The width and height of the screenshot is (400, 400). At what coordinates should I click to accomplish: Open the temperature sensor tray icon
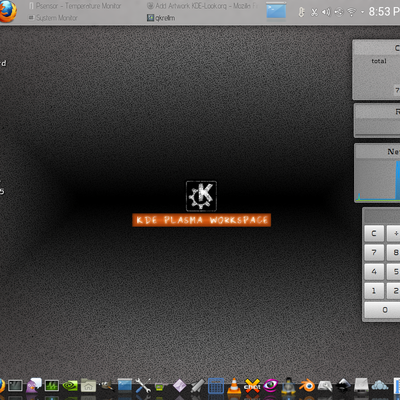[301, 12]
